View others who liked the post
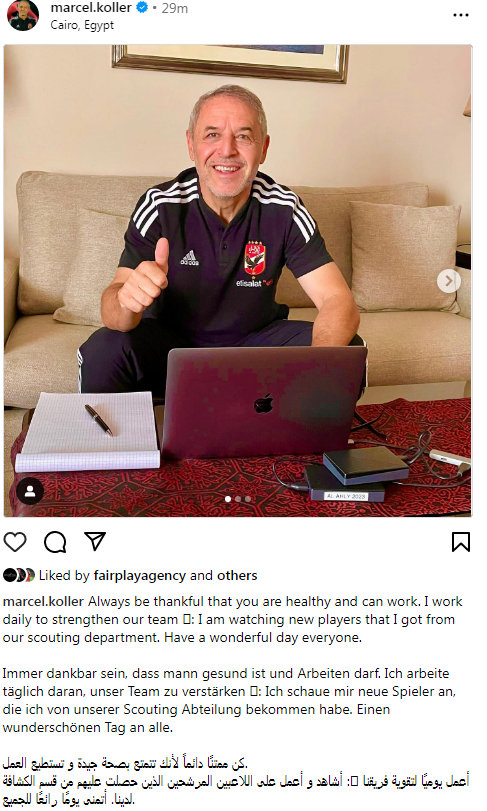Screen dimensions: 487x811 (x=237, y=575)
